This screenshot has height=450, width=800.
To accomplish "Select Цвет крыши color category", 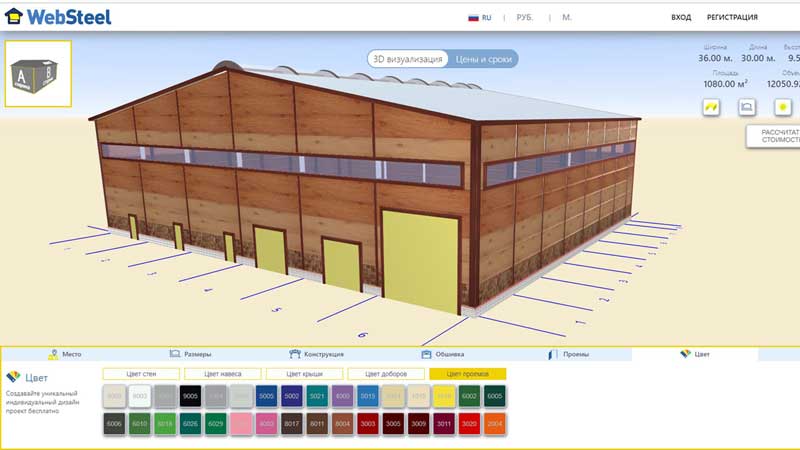I will tap(304, 374).
